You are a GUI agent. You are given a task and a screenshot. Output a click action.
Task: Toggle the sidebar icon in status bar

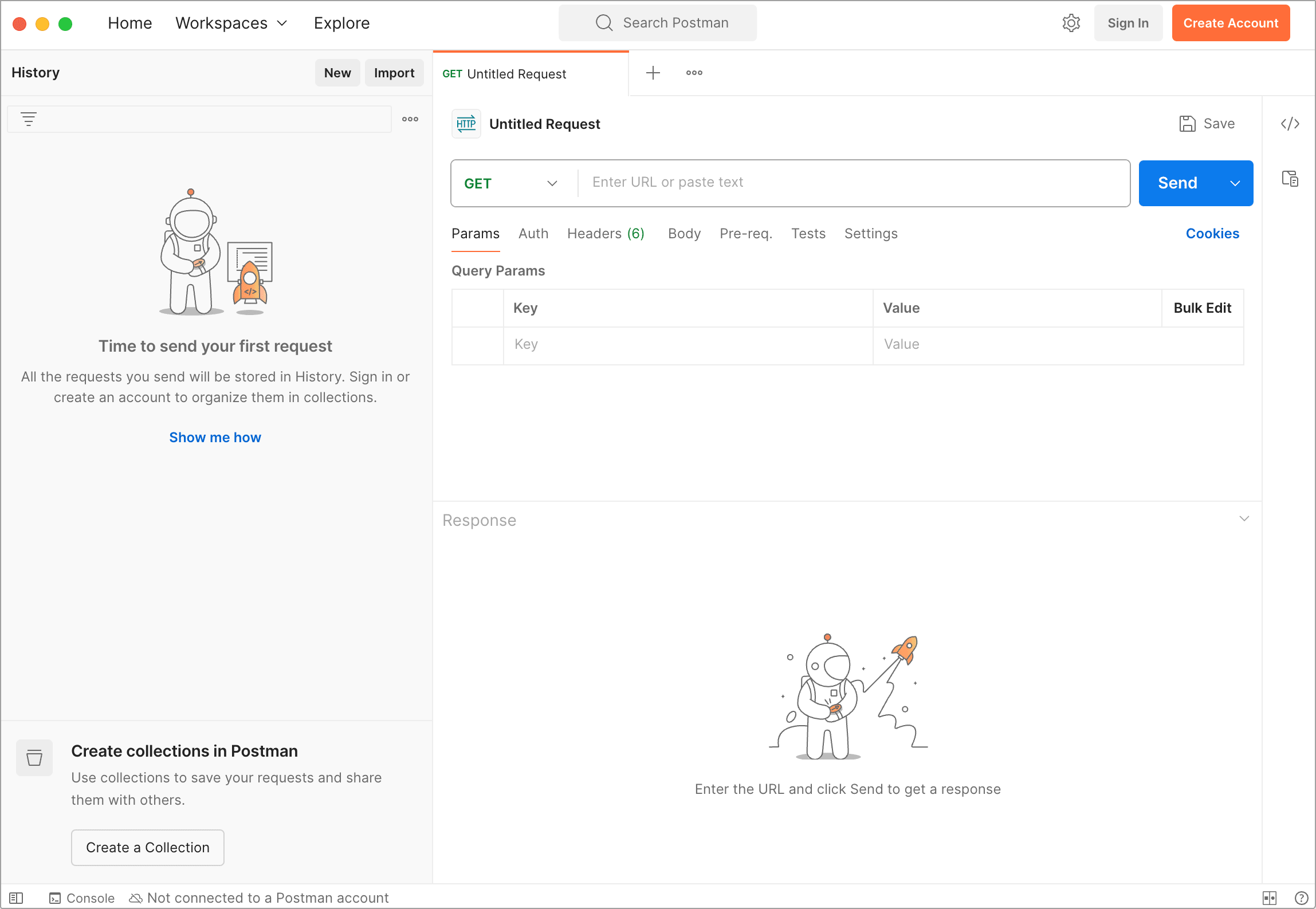pyautogui.click(x=16, y=898)
